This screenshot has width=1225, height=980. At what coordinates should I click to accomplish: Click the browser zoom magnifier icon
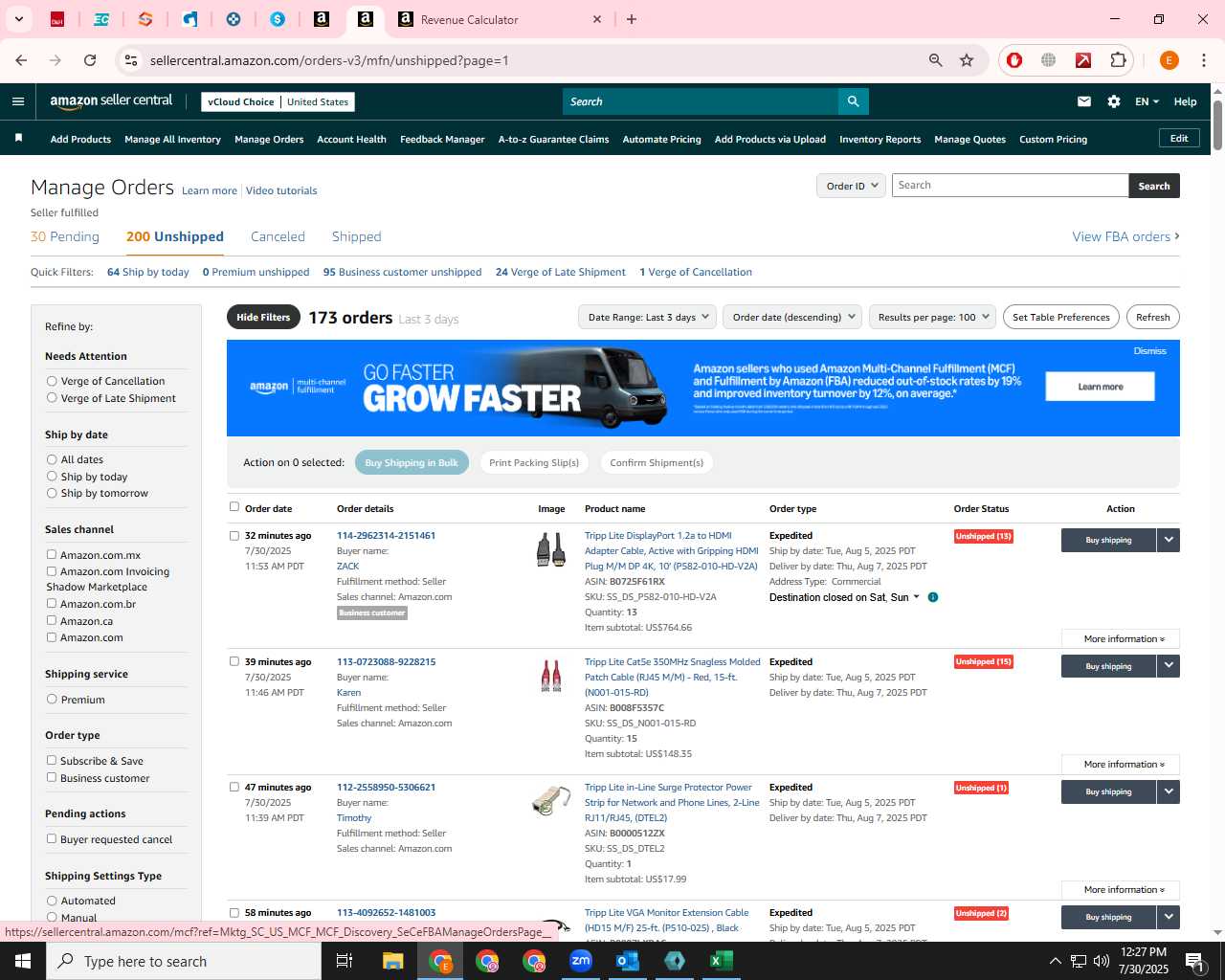pos(936,60)
